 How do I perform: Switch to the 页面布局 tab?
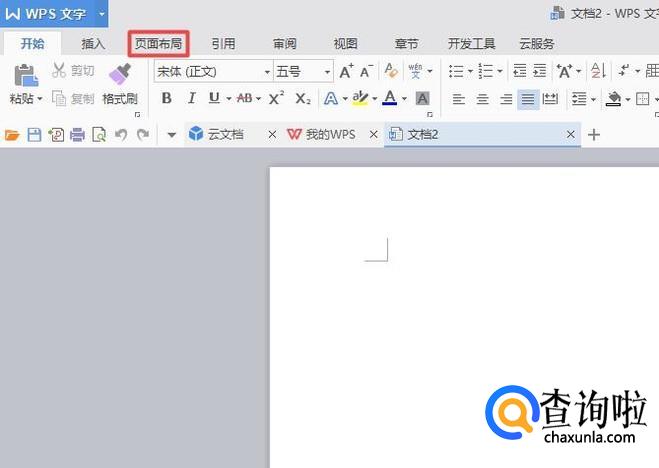coord(159,44)
